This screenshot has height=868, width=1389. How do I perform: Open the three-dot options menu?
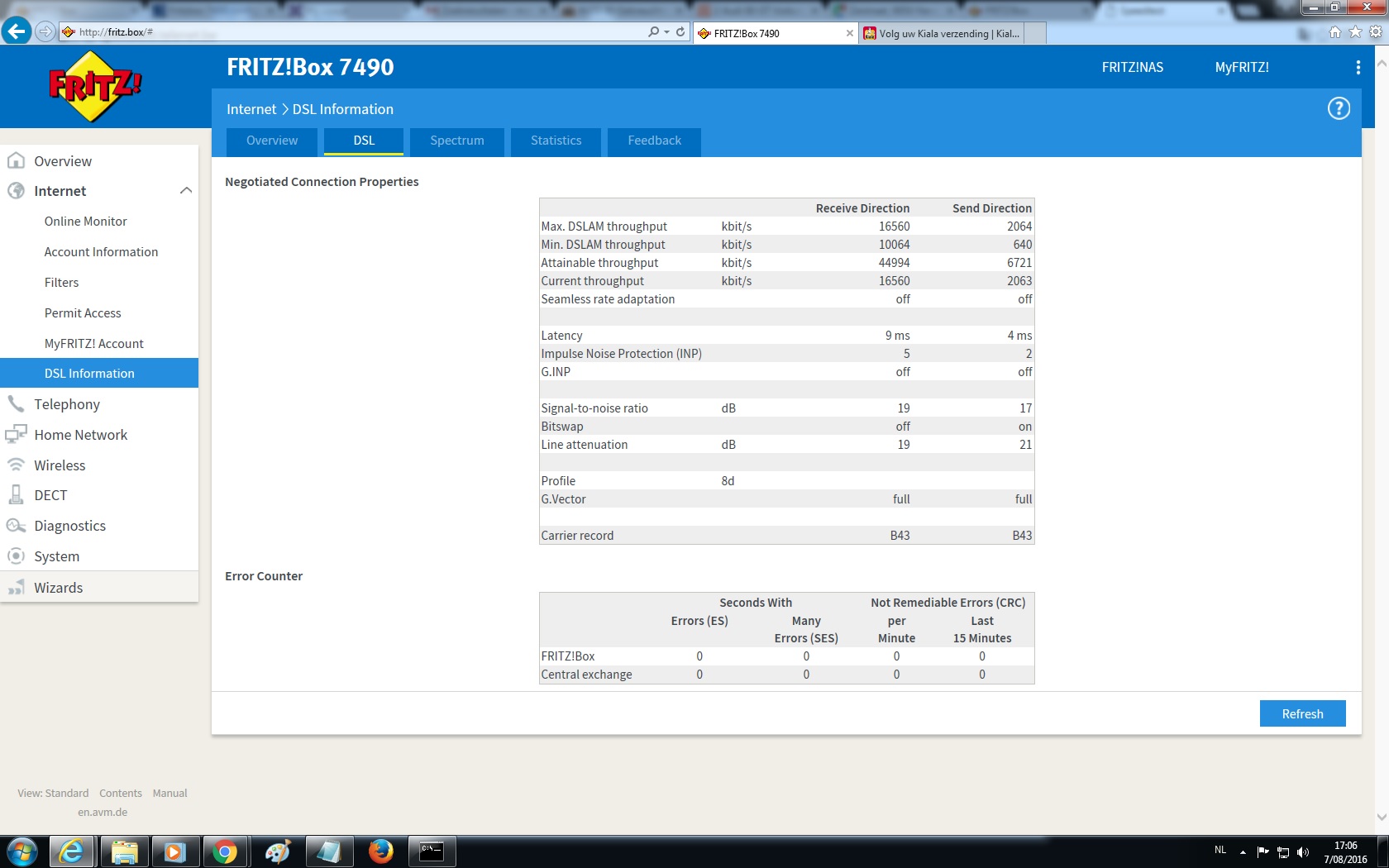coord(1358,68)
